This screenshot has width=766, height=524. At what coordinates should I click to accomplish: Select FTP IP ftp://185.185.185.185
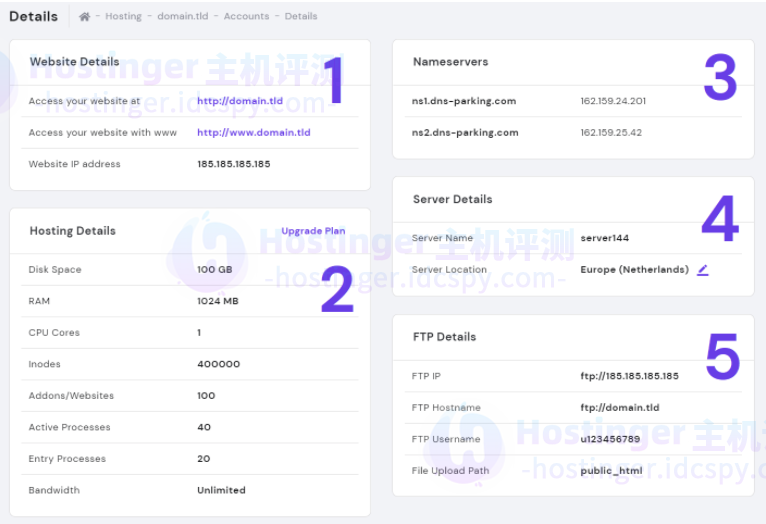[629, 376]
